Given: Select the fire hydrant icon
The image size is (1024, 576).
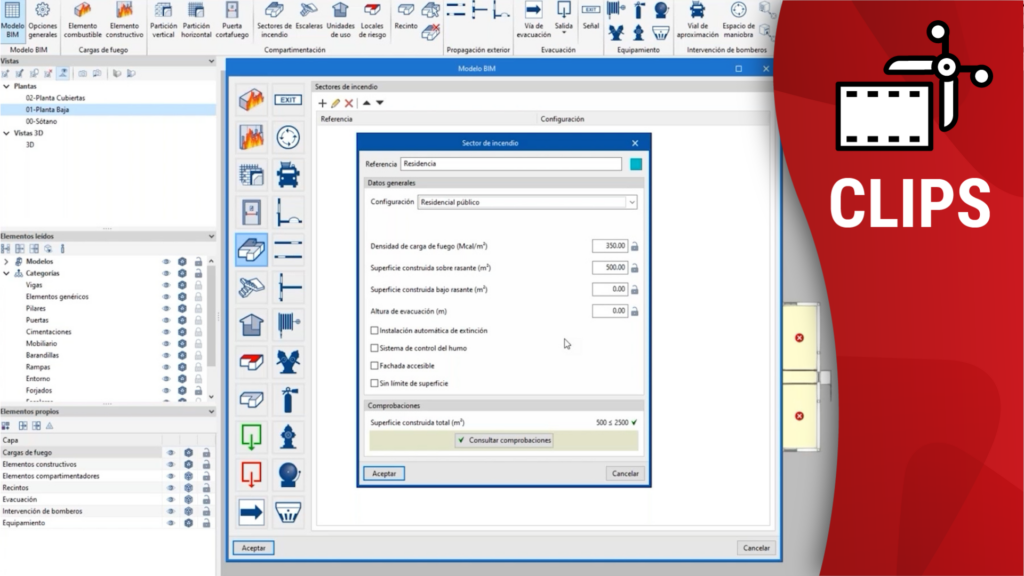Looking at the screenshot, I should click(x=288, y=437).
